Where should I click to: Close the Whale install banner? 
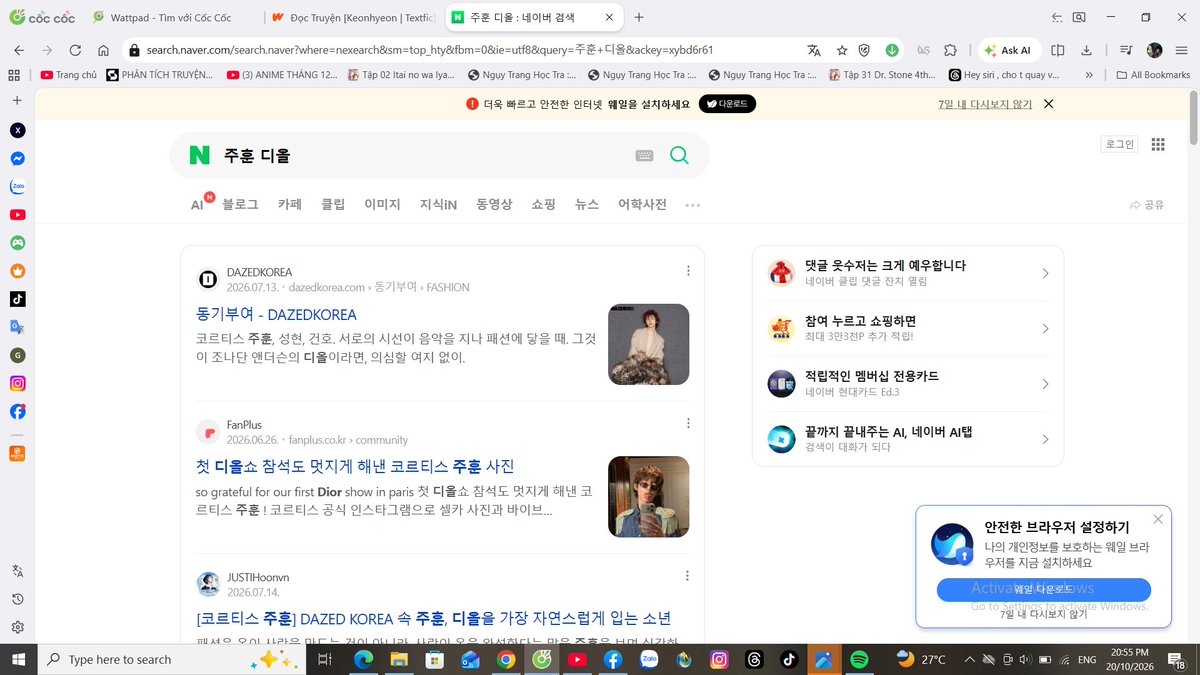coord(1048,104)
